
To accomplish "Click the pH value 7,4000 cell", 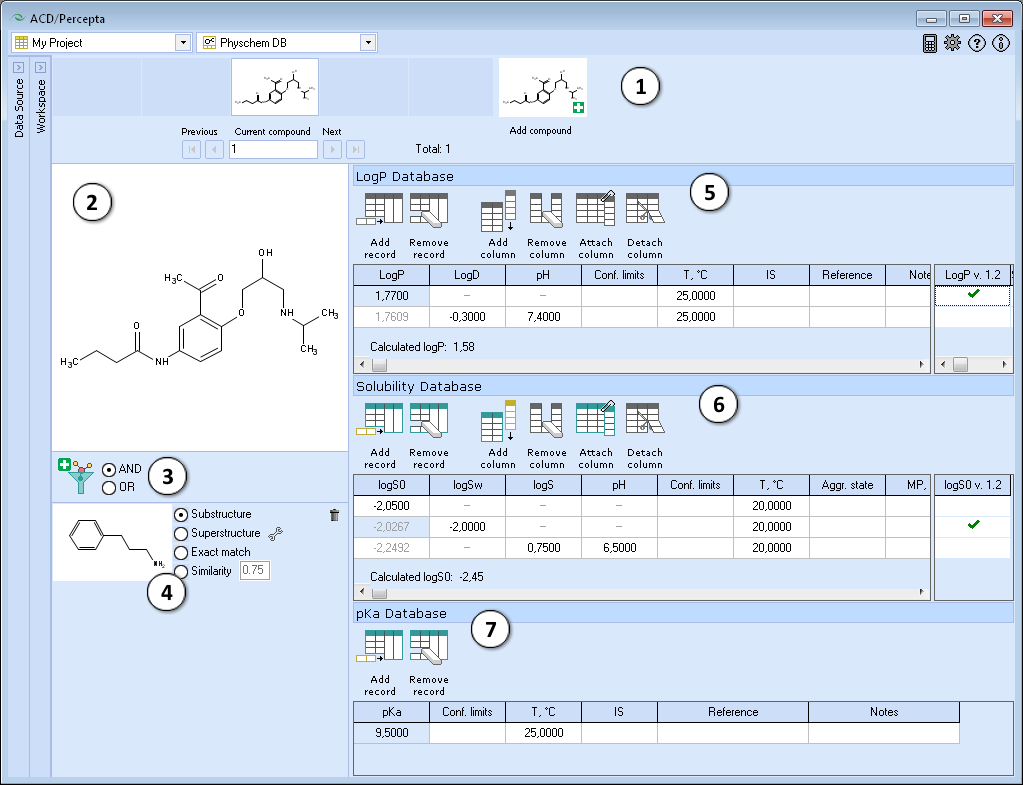I will click(x=543, y=317).
